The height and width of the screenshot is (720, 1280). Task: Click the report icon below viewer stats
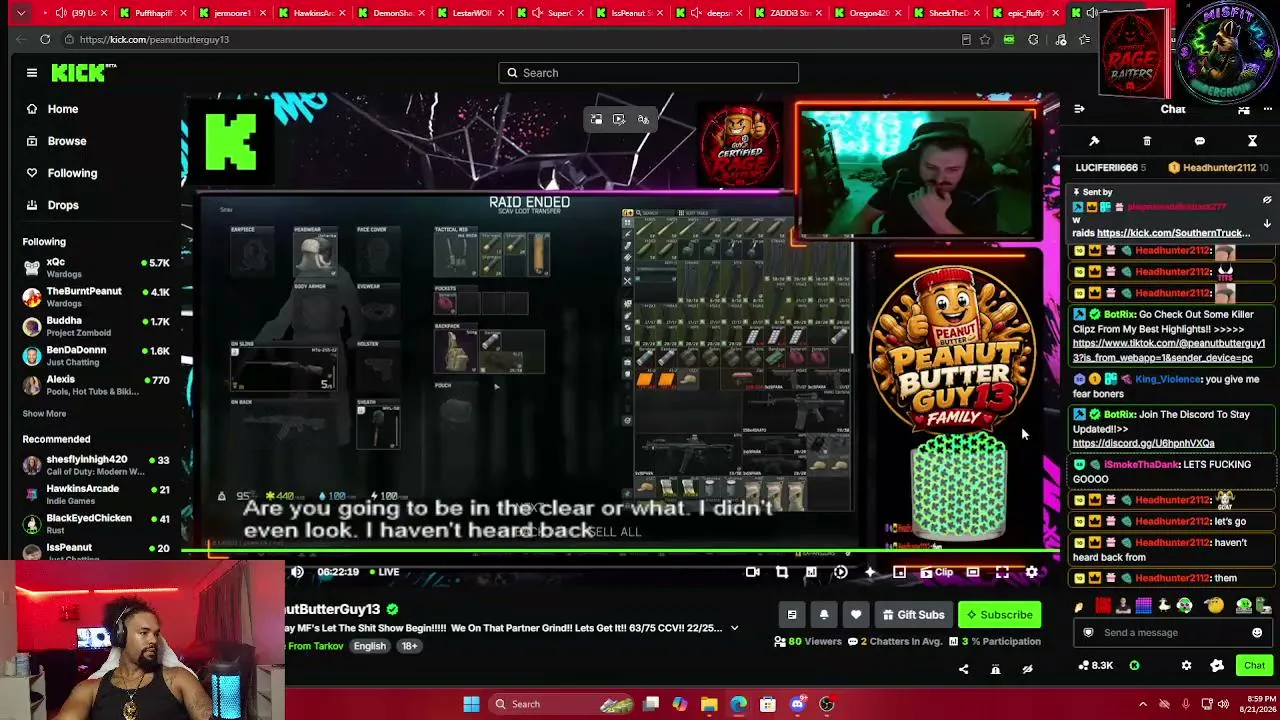(x=996, y=669)
